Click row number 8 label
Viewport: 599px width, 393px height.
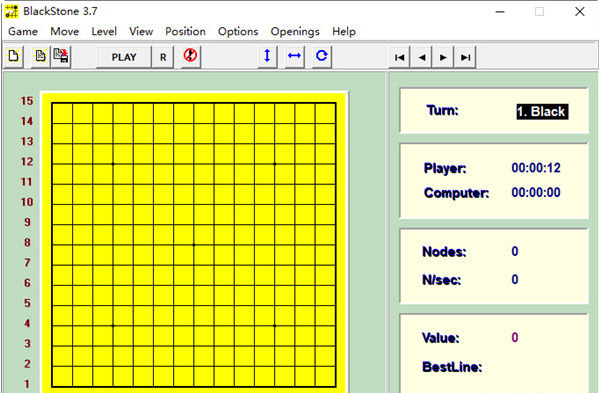[x=27, y=242]
